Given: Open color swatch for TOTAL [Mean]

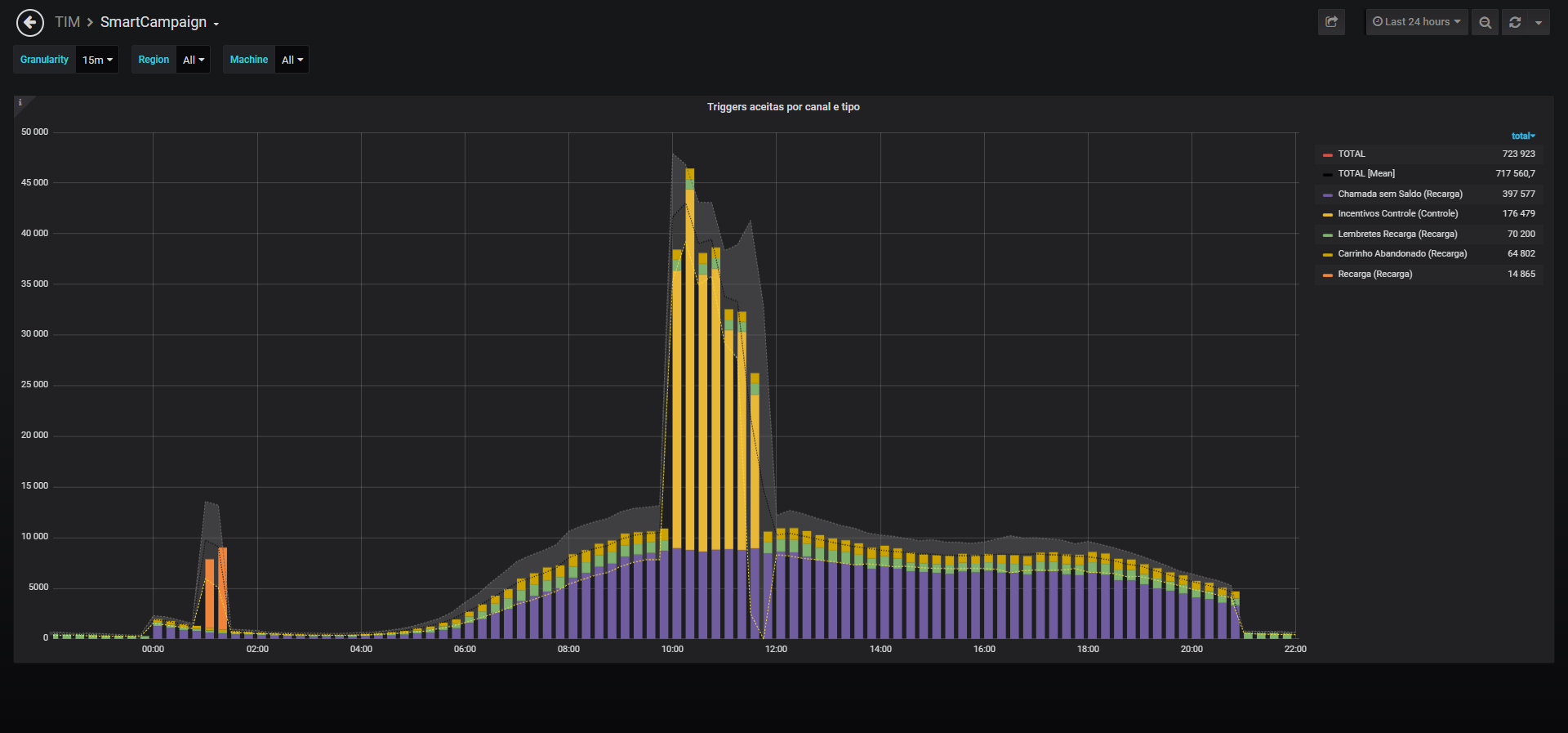Looking at the screenshot, I should click(x=1328, y=174).
